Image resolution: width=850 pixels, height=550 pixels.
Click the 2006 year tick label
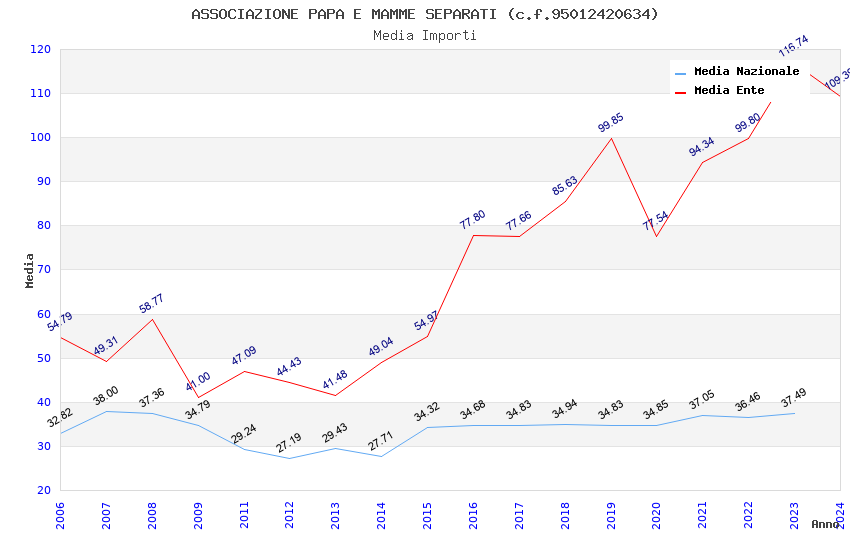60,515
